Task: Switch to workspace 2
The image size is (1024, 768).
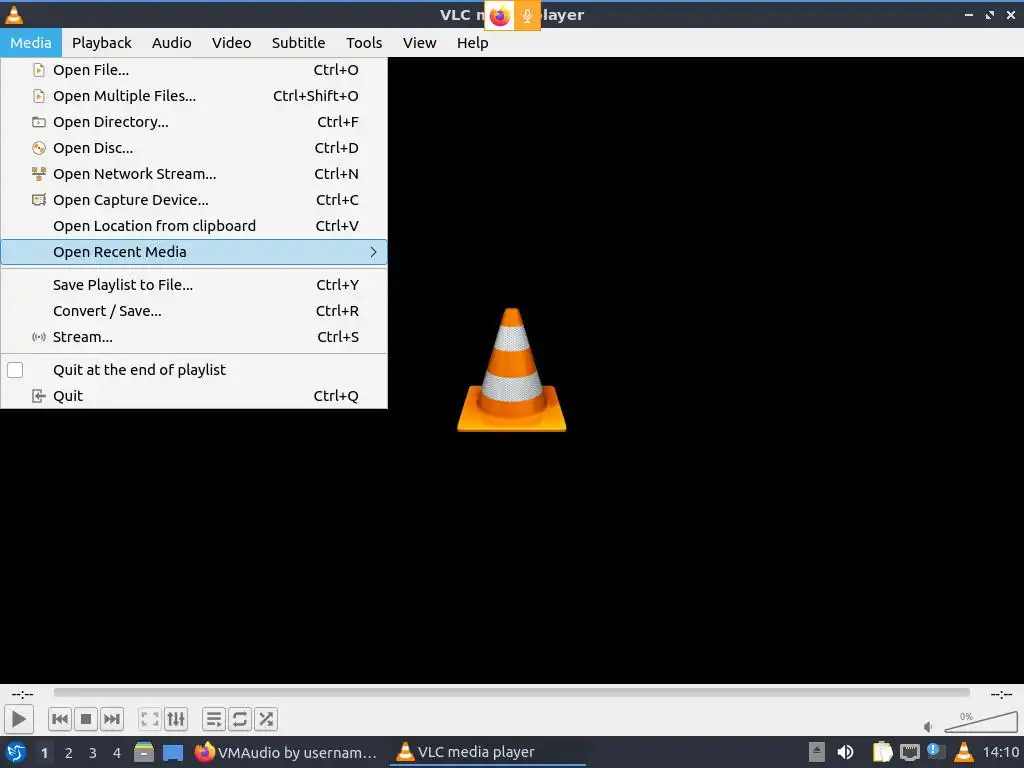Action: tap(69, 753)
